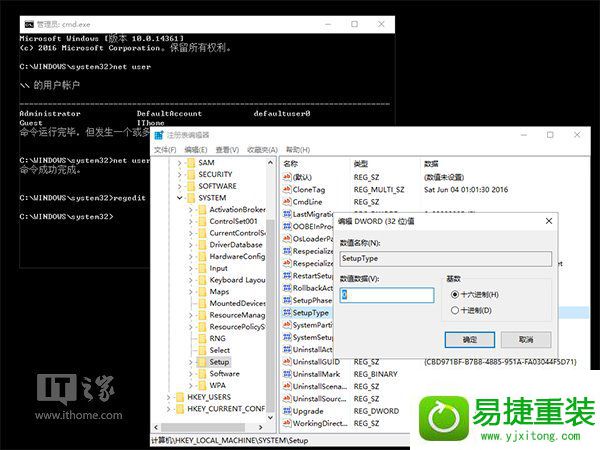Click the UninstallGUID string value icon

click(x=287, y=362)
